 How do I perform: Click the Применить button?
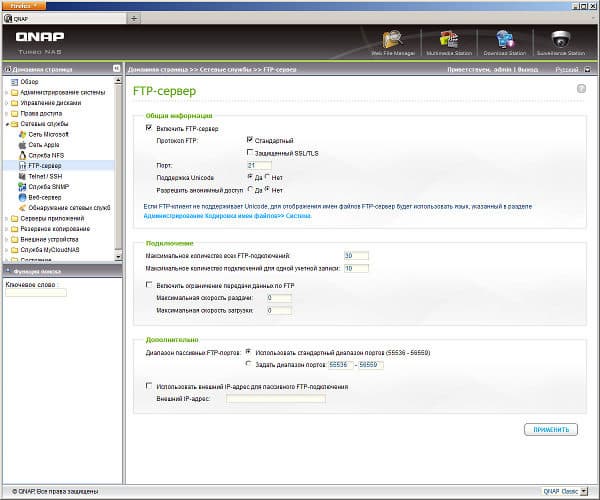click(551, 430)
